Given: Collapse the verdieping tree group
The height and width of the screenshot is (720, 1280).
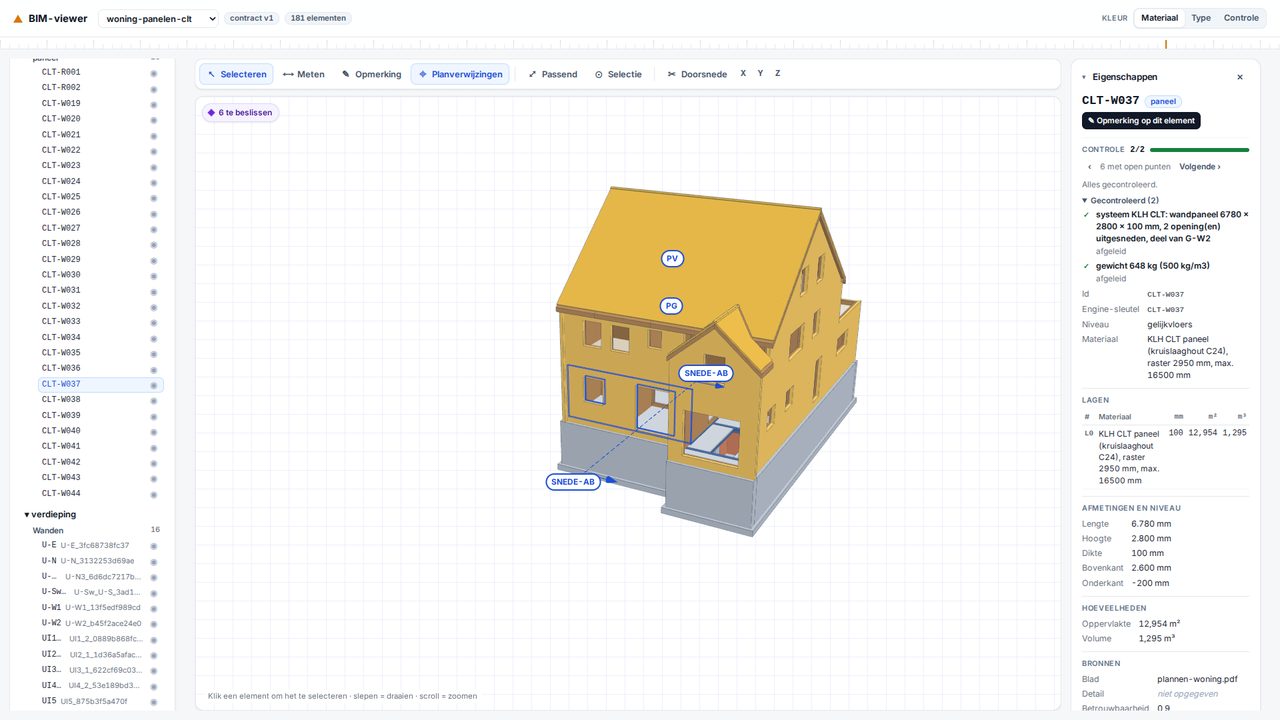Looking at the screenshot, I should point(27,515).
